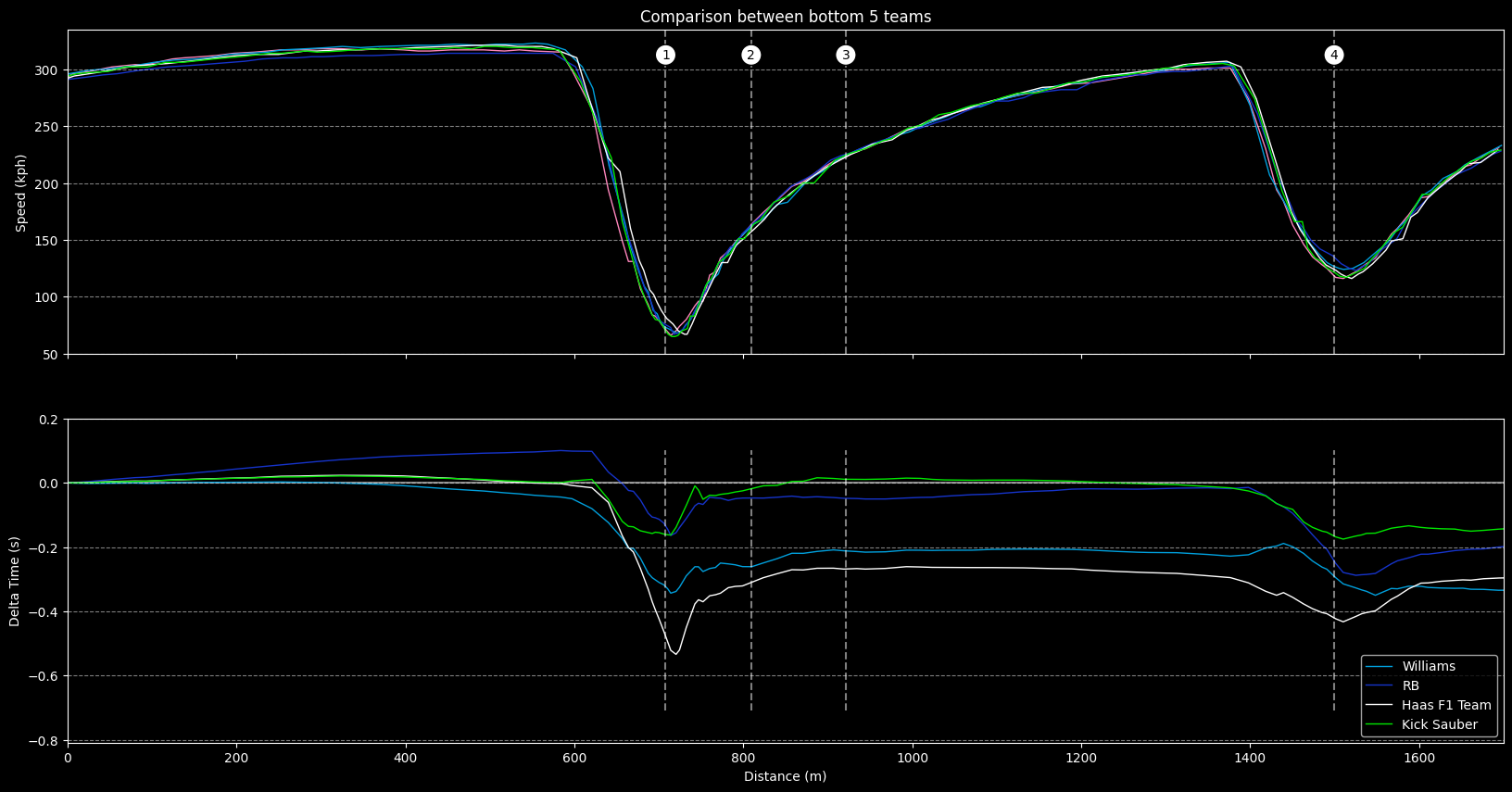Viewport: 1512px width, 792px height.
Task: Click the 'Delta Time (s)' axis label
Action: (15, 581)
